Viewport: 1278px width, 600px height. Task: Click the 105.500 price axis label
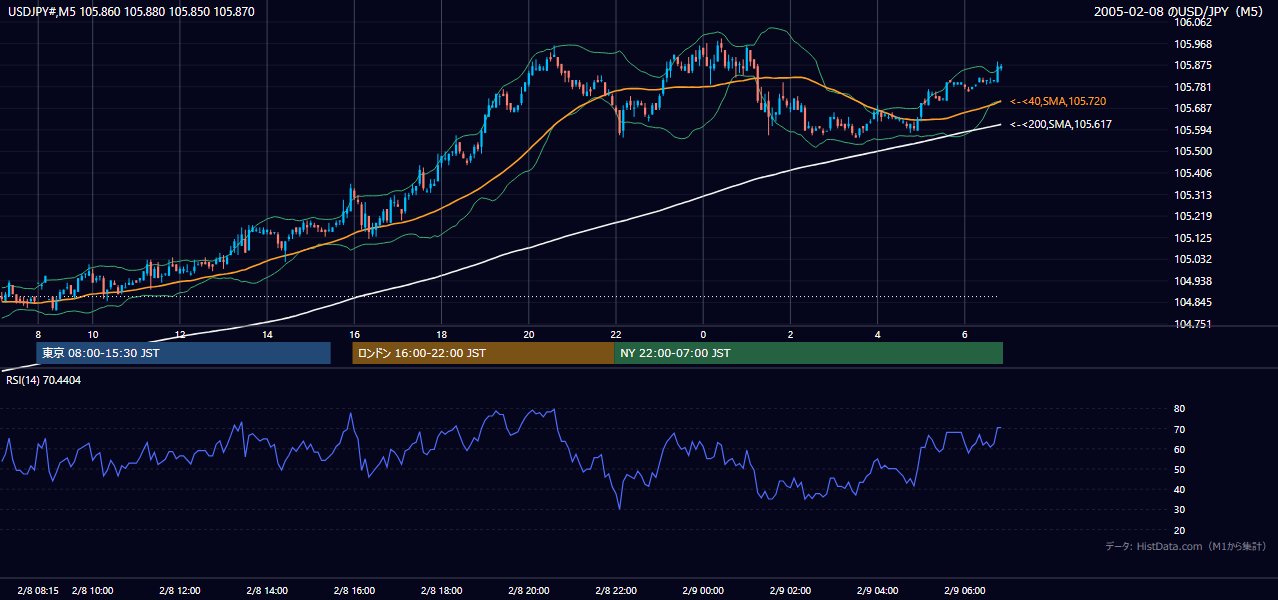click(1193, 151)
